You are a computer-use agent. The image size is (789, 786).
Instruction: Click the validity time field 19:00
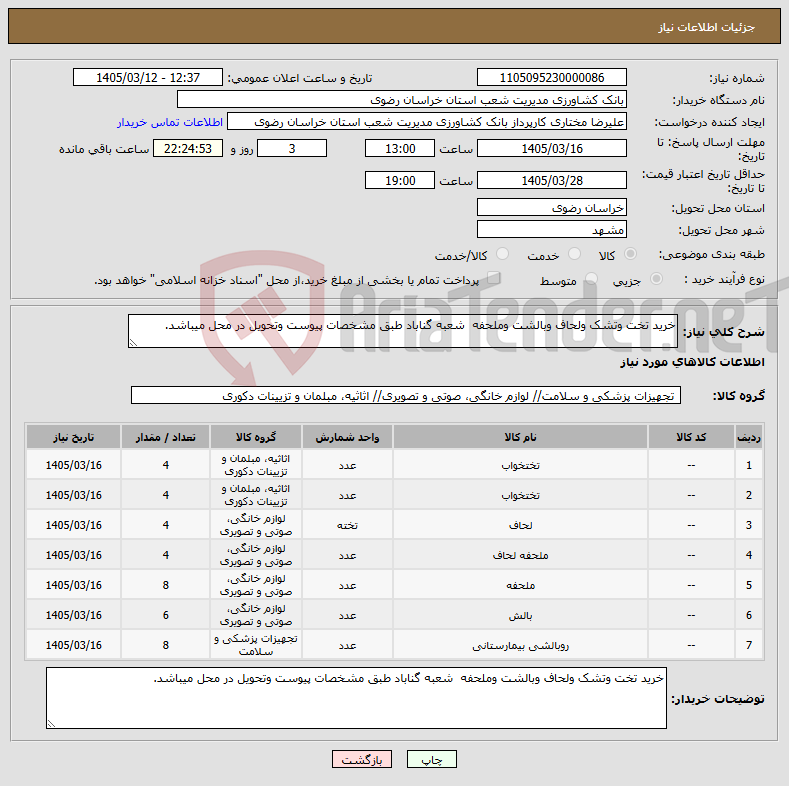coord(400,180)
